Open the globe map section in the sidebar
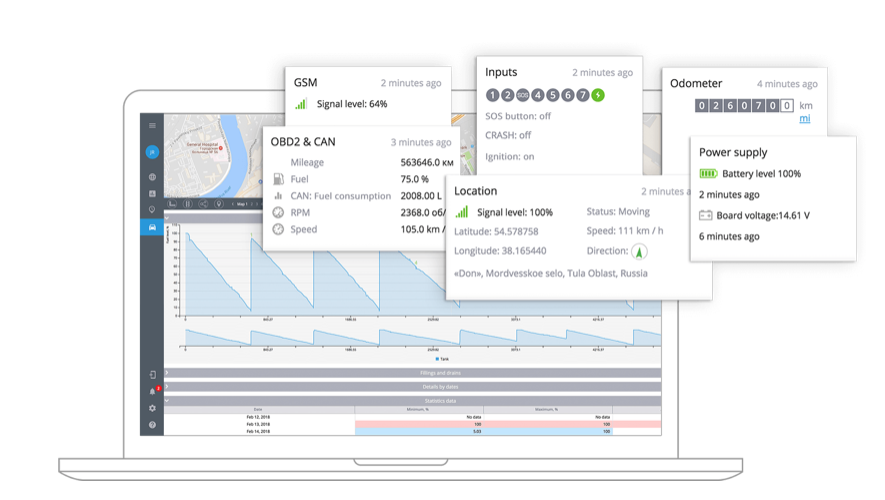The width and height of the screenshot is (885, 500). 152,177
